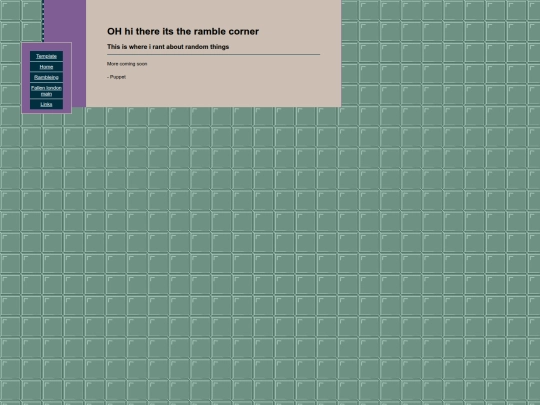Image resolution: width=540 pixels, height=405 pixels.
Task: Click the subtitle 'This is where i rant about random things'
Action: pyautogui.click(x=168, y=46)
